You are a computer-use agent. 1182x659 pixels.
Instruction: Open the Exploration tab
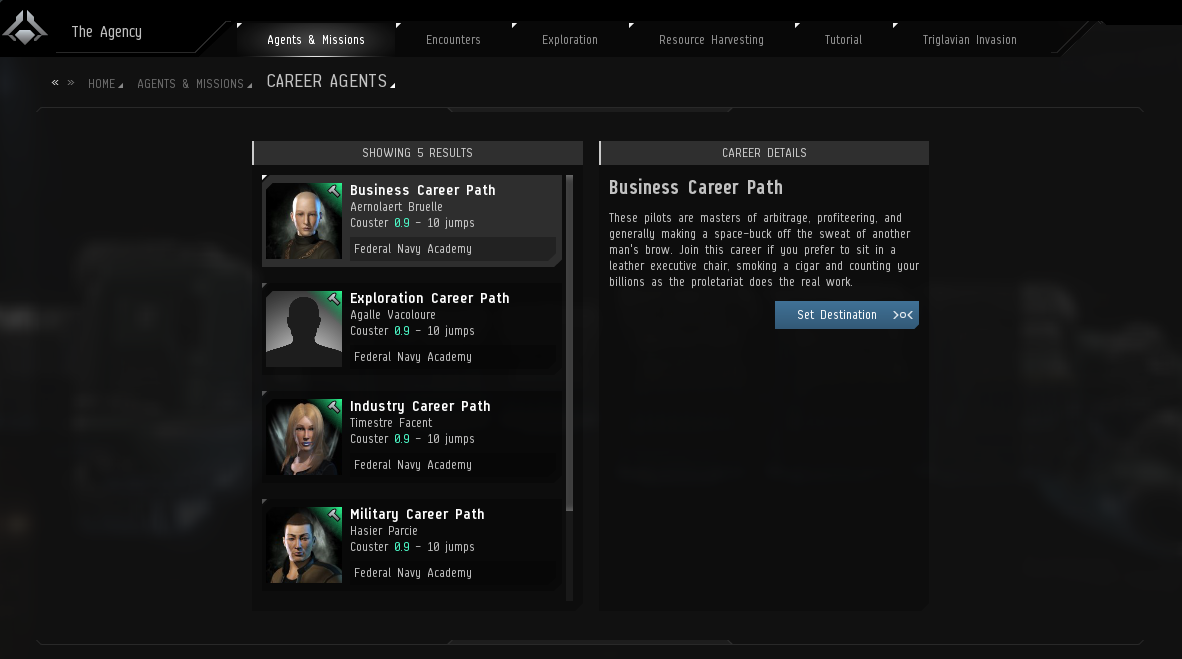(570, 40)
